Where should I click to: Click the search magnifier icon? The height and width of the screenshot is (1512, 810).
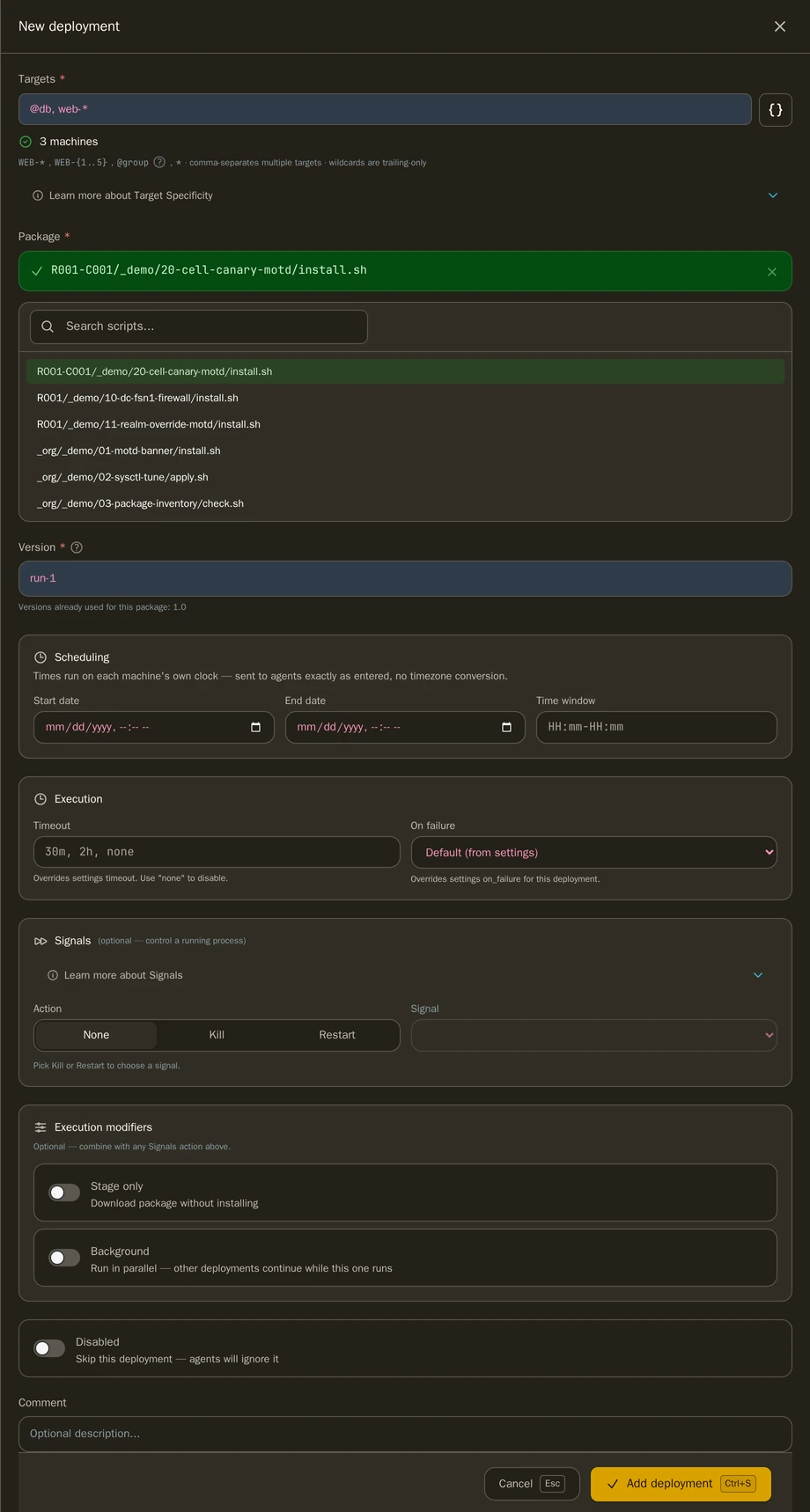click(x=48, y=327)
